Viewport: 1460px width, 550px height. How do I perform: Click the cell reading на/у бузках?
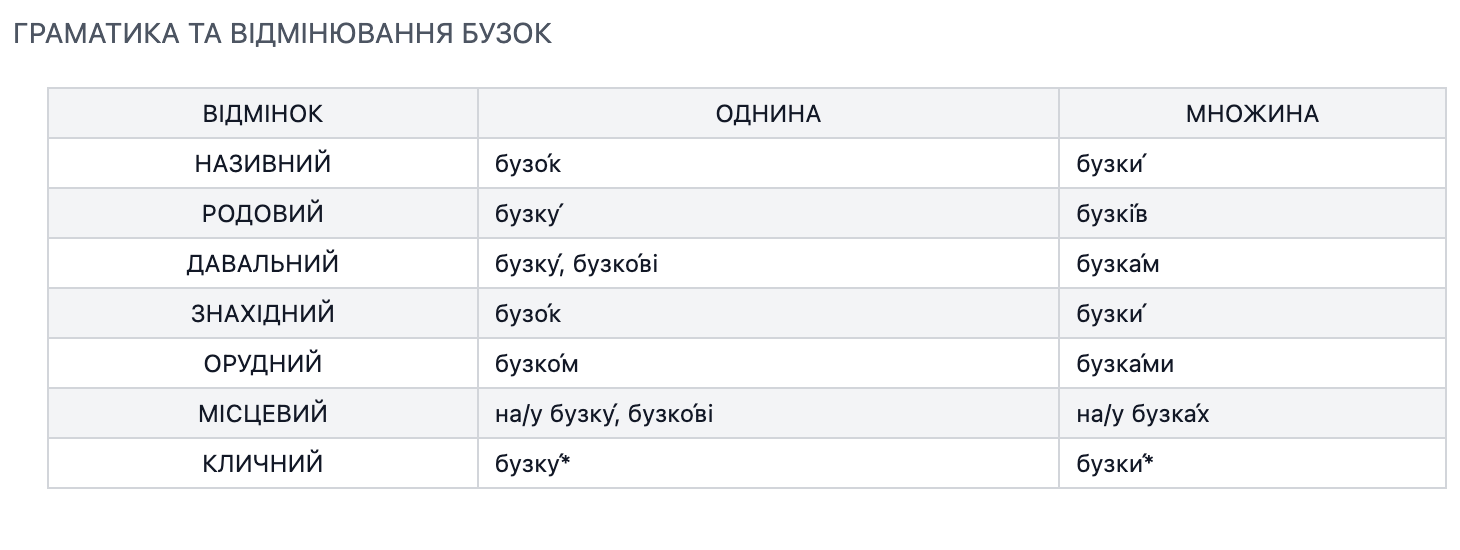(1143, 414)
